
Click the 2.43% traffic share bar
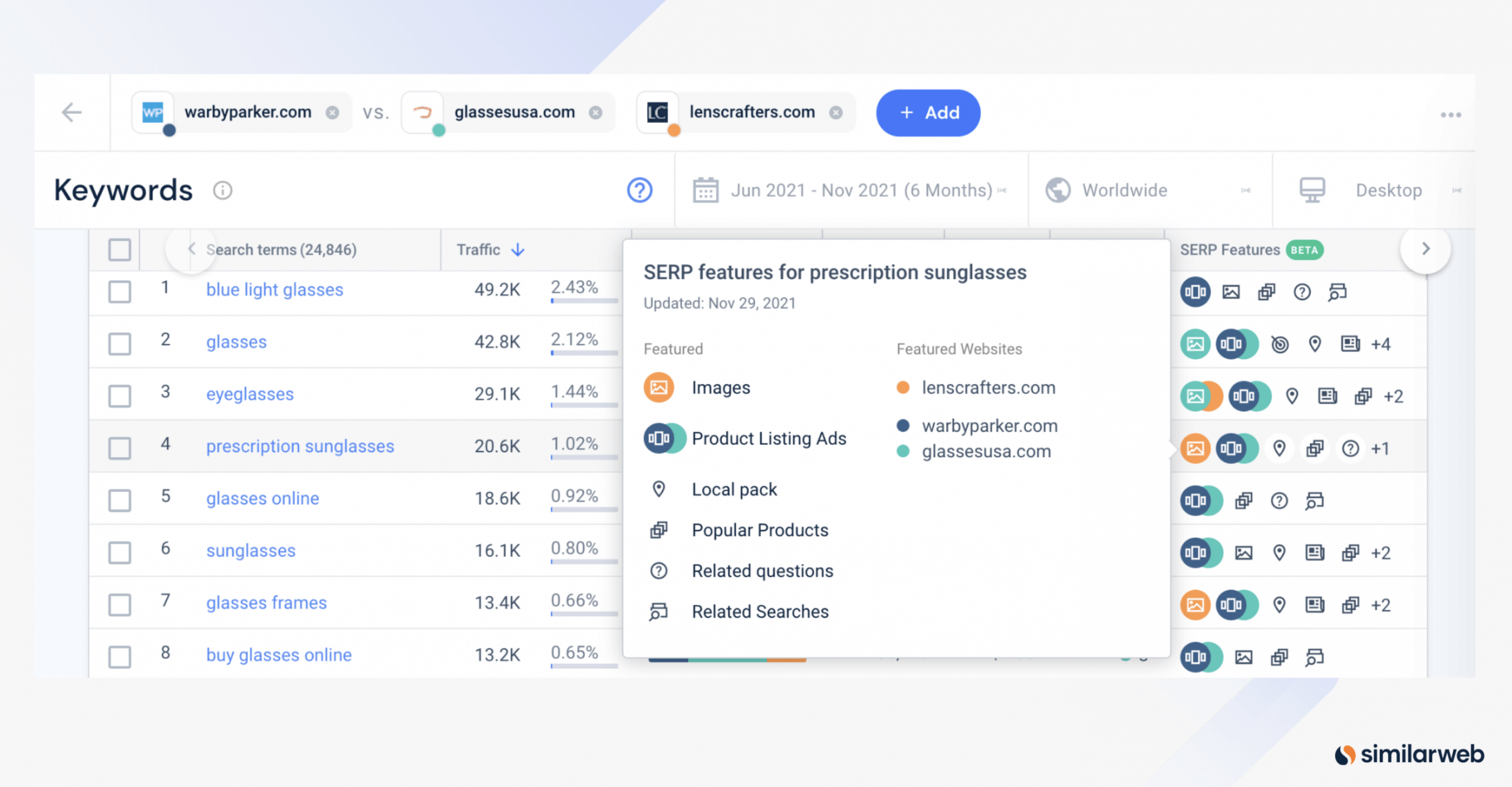point(584,301)
